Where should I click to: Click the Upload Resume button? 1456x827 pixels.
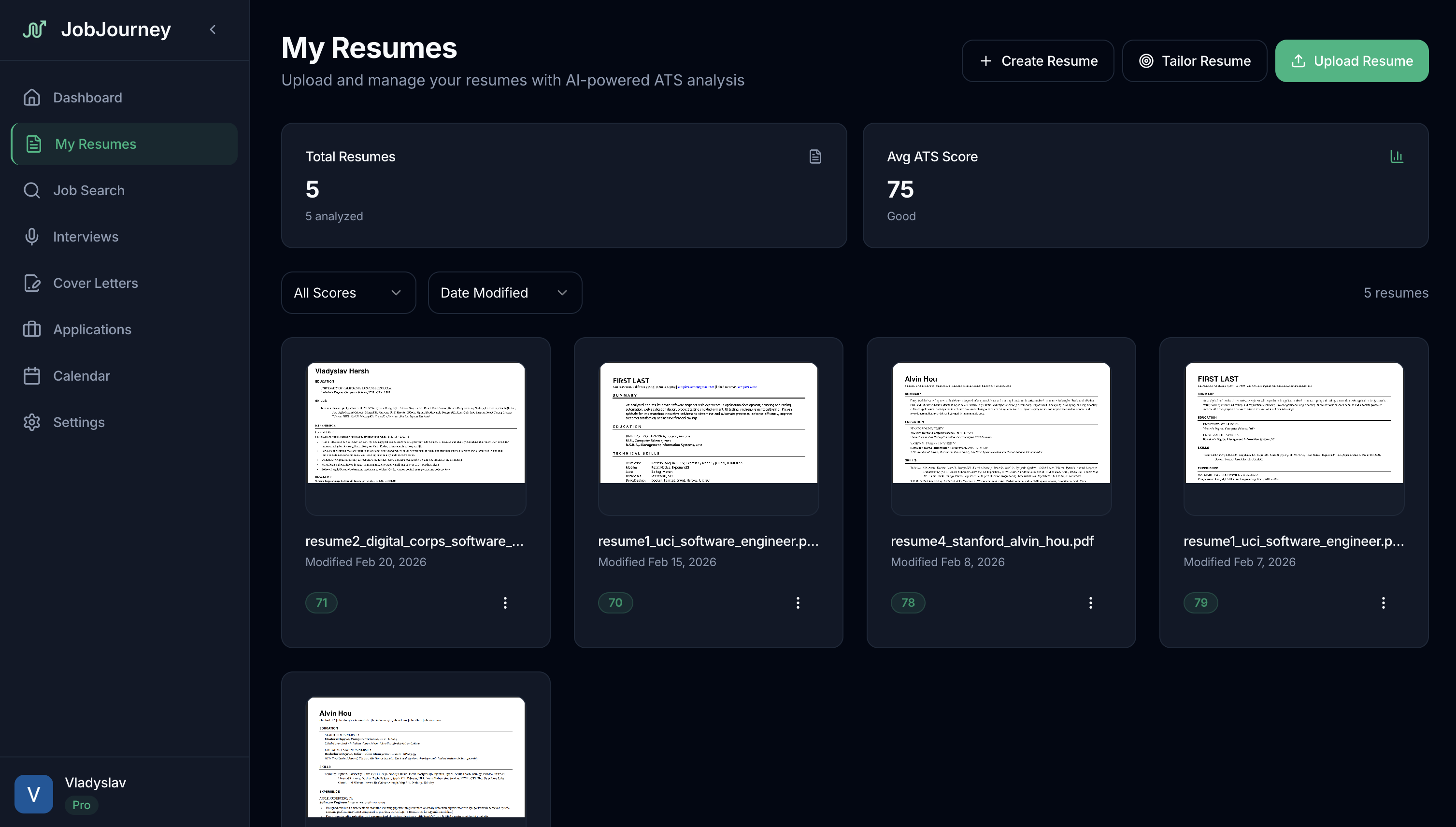click(x=1352, y=61)
